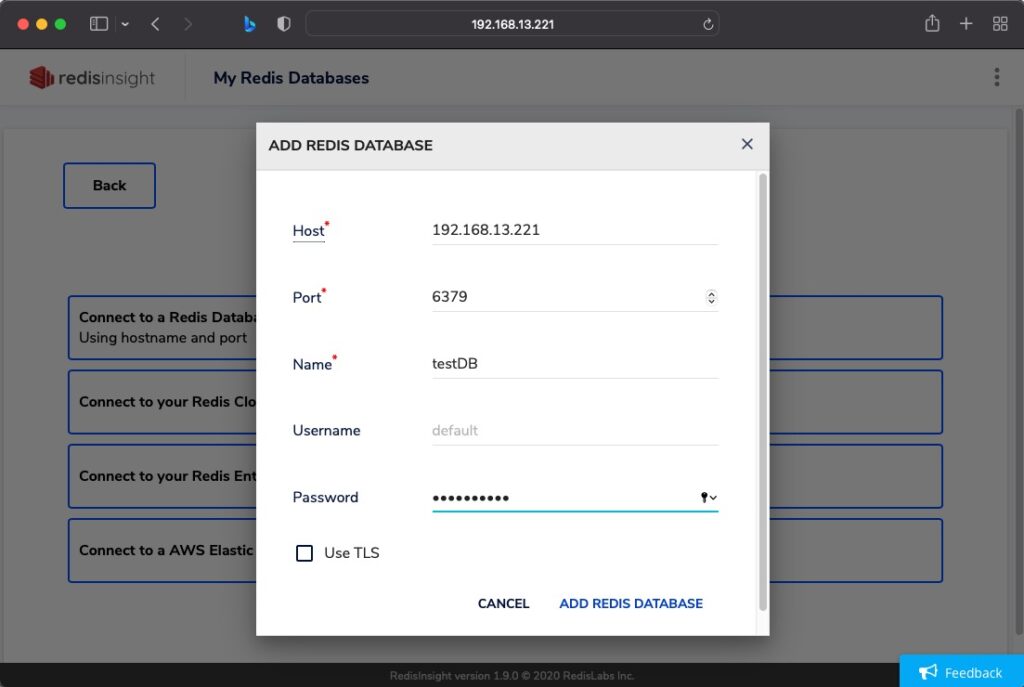Go back in Safari history

click(155, 24)
